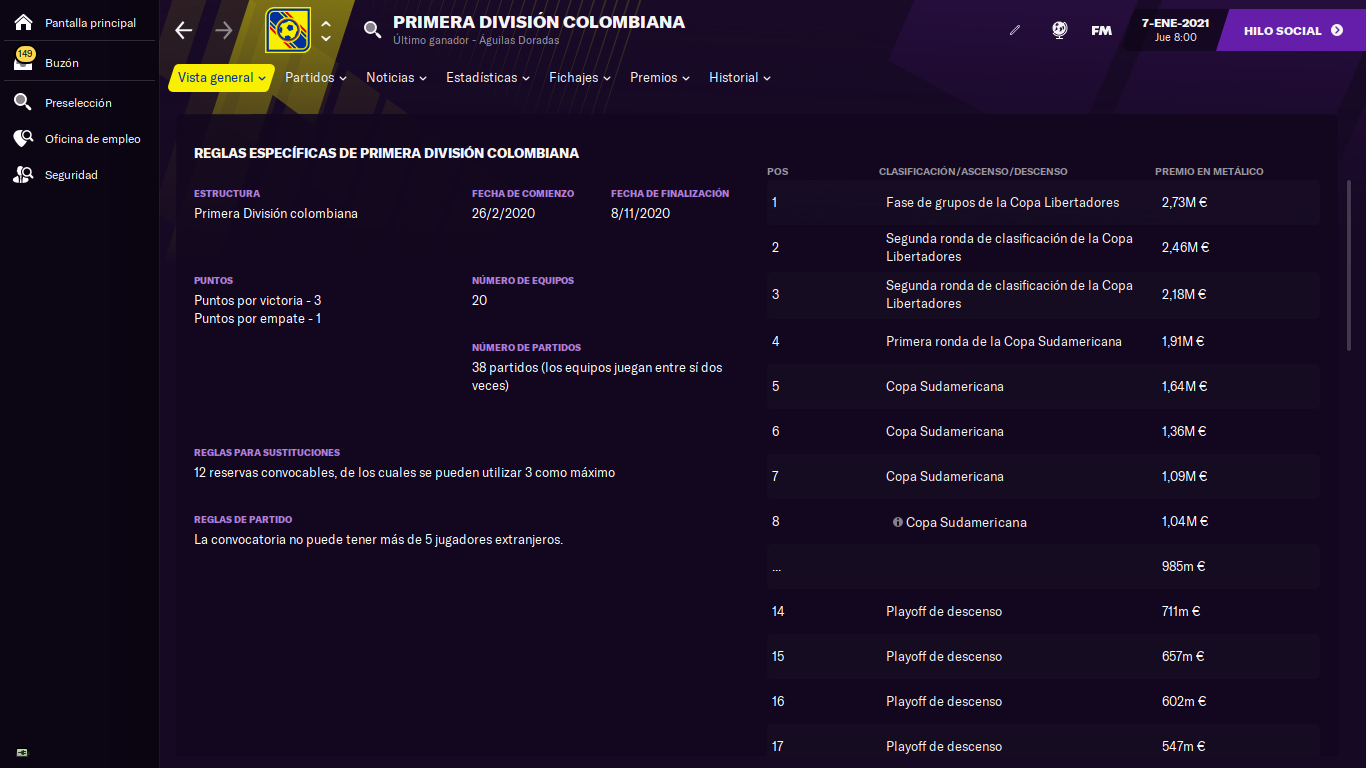Click the POS column header
Screen dimensions: 1366x768
778,172
